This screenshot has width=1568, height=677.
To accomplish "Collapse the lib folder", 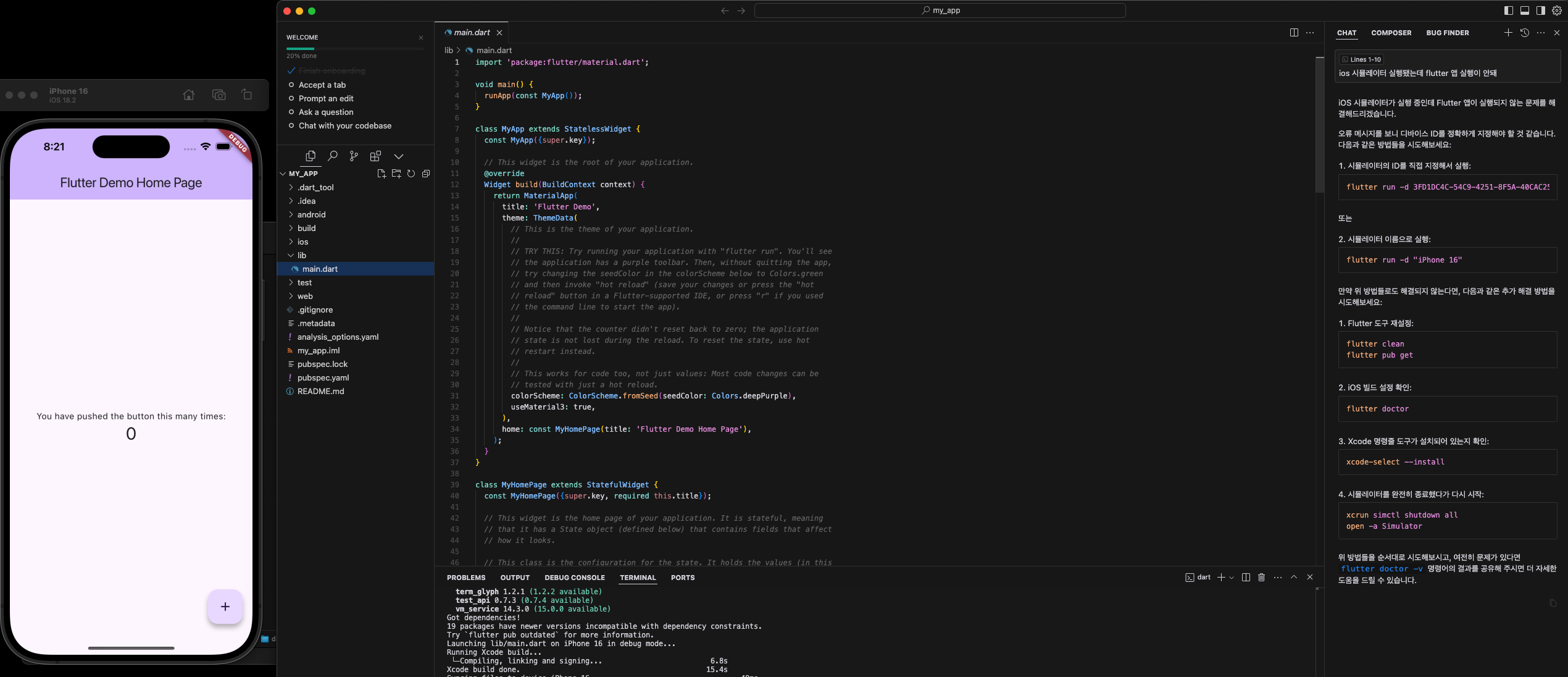I will 301,256.
